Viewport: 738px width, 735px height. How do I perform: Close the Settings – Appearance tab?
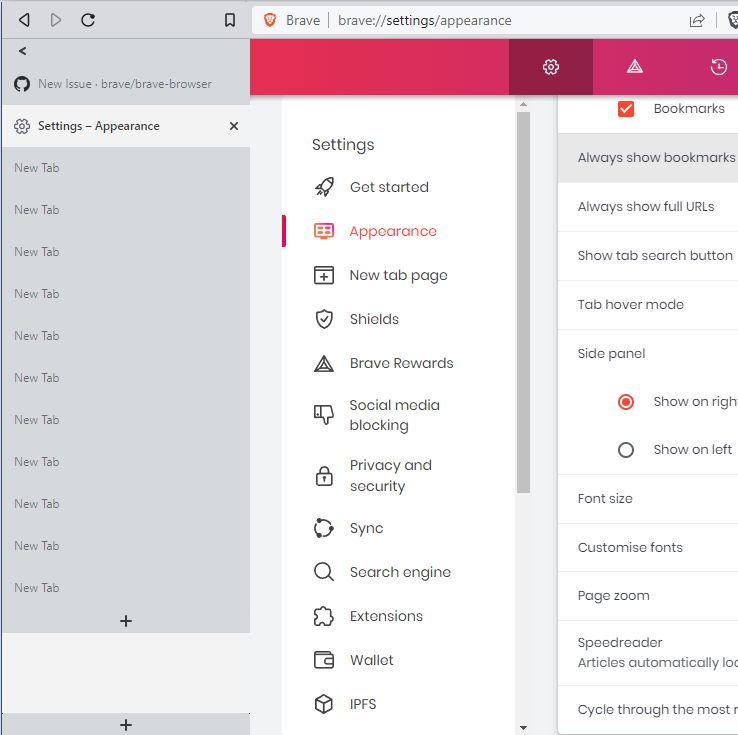(233, 126)
